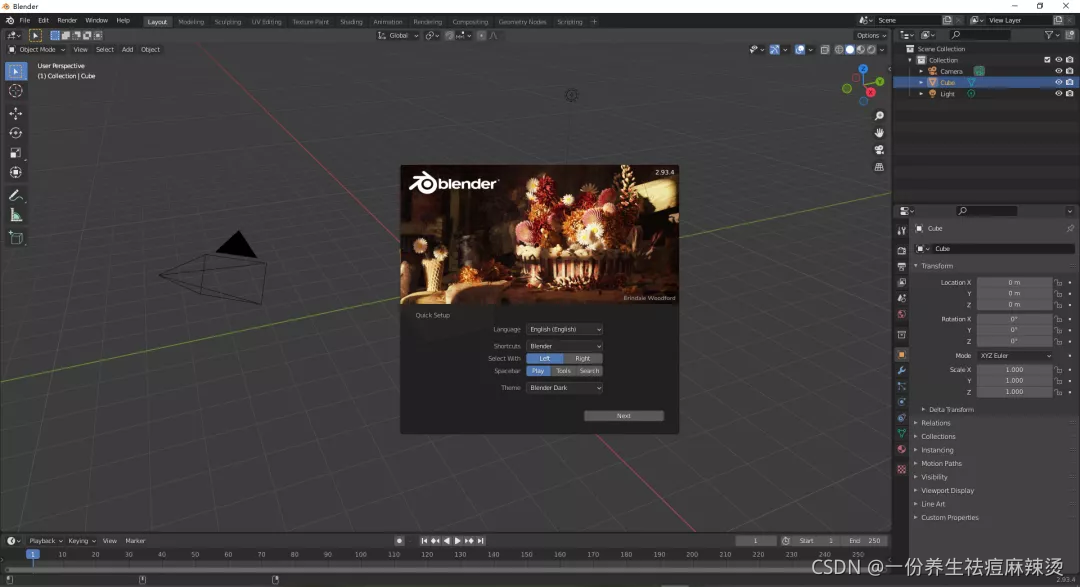Switch to the Geometry Nodes workspace tab
The width and height of the screenshot is (1080, 587).
coord(522,22)
